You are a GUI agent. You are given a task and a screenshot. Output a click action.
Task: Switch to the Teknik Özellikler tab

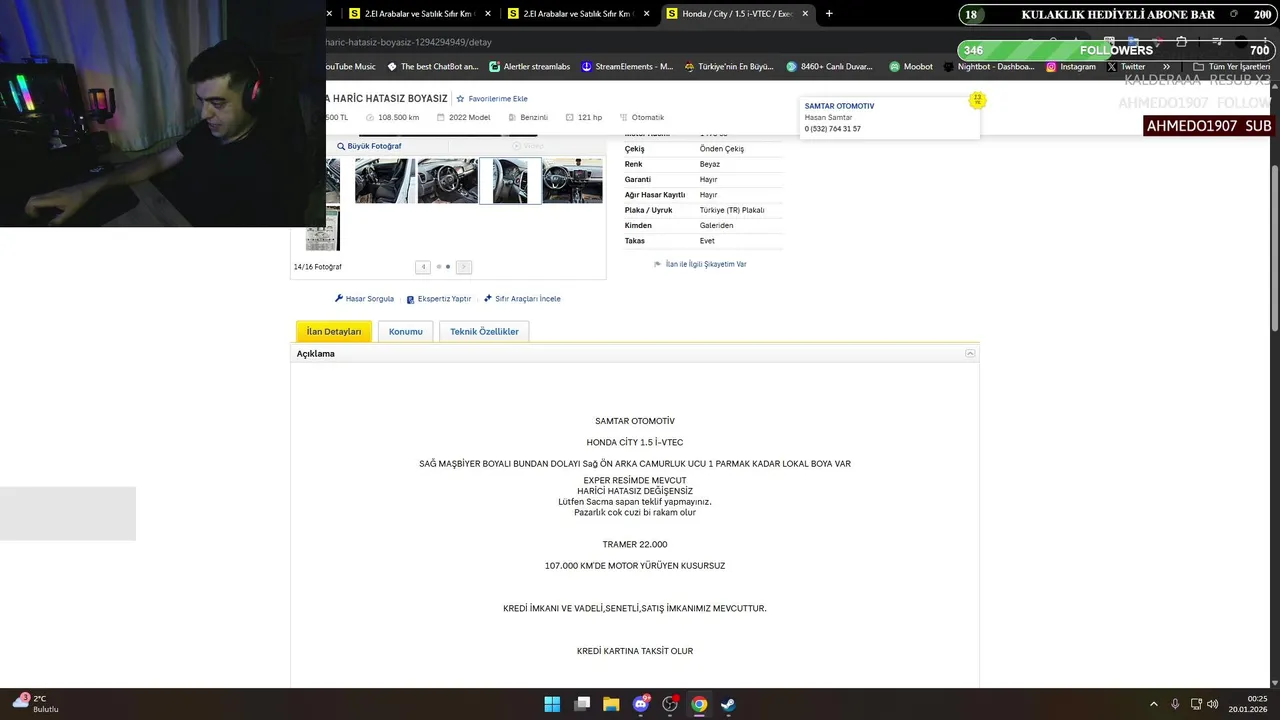coord(484,331)
